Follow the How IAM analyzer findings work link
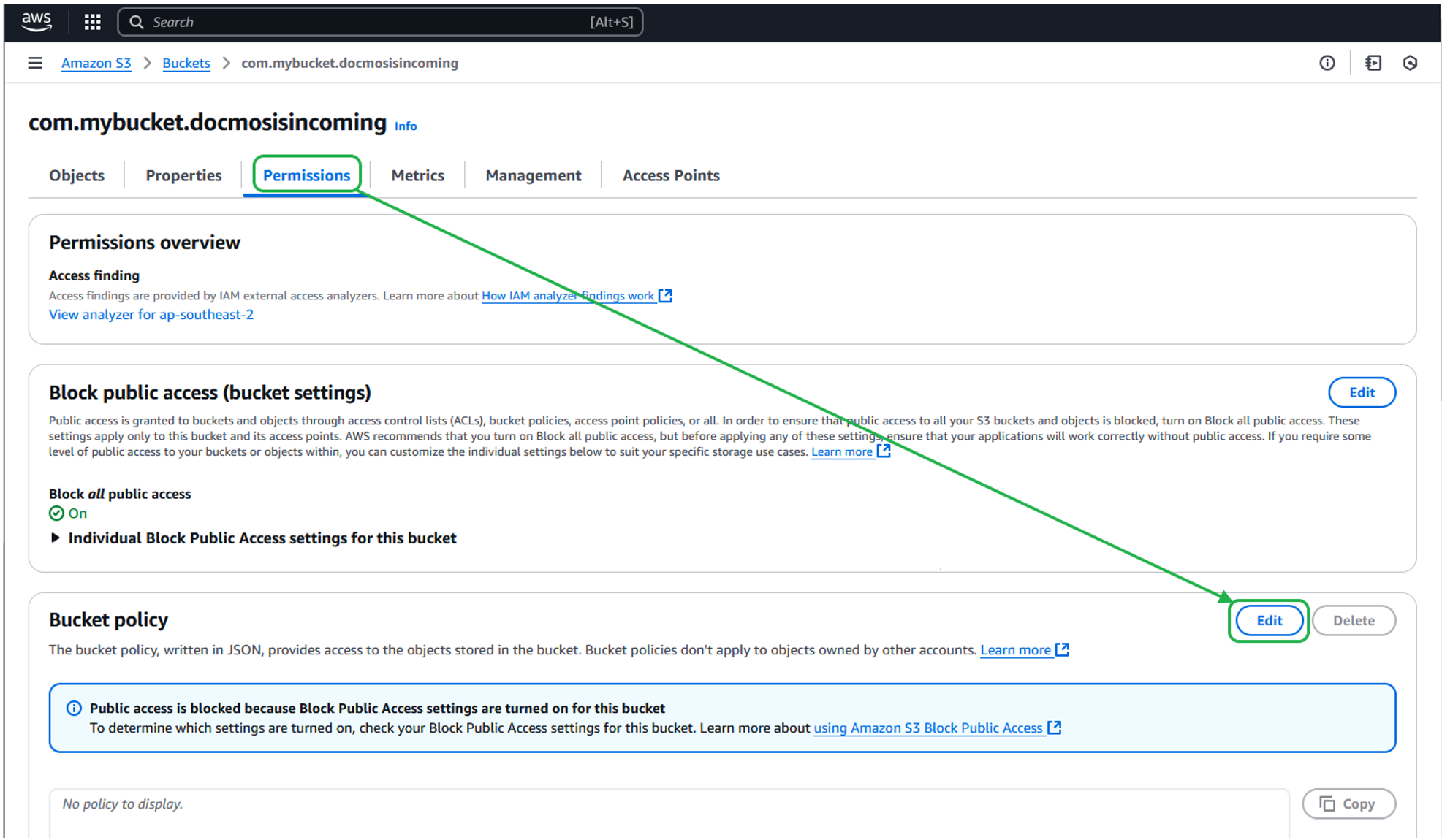Viewport: 1442px width, 840px height. pyautogui.click(x=567, y=295)
